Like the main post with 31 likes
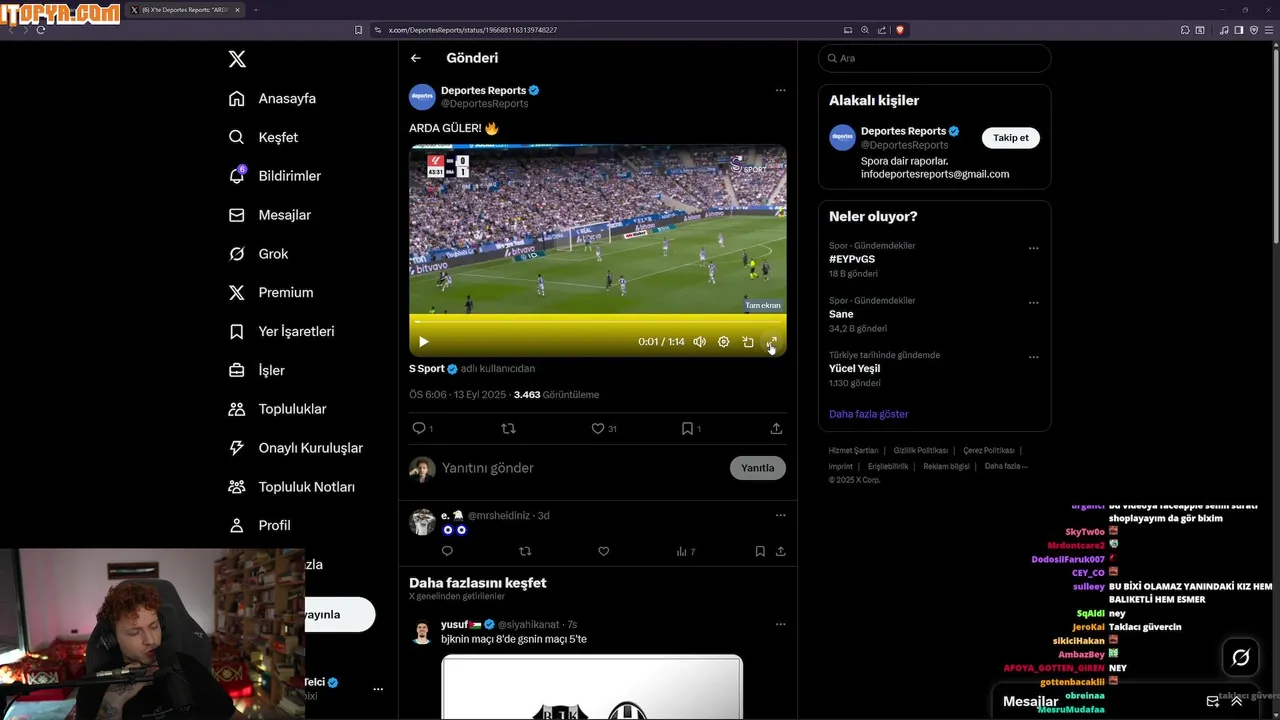The height and width of the screenshot is (720, 1280). click(598, 428)
